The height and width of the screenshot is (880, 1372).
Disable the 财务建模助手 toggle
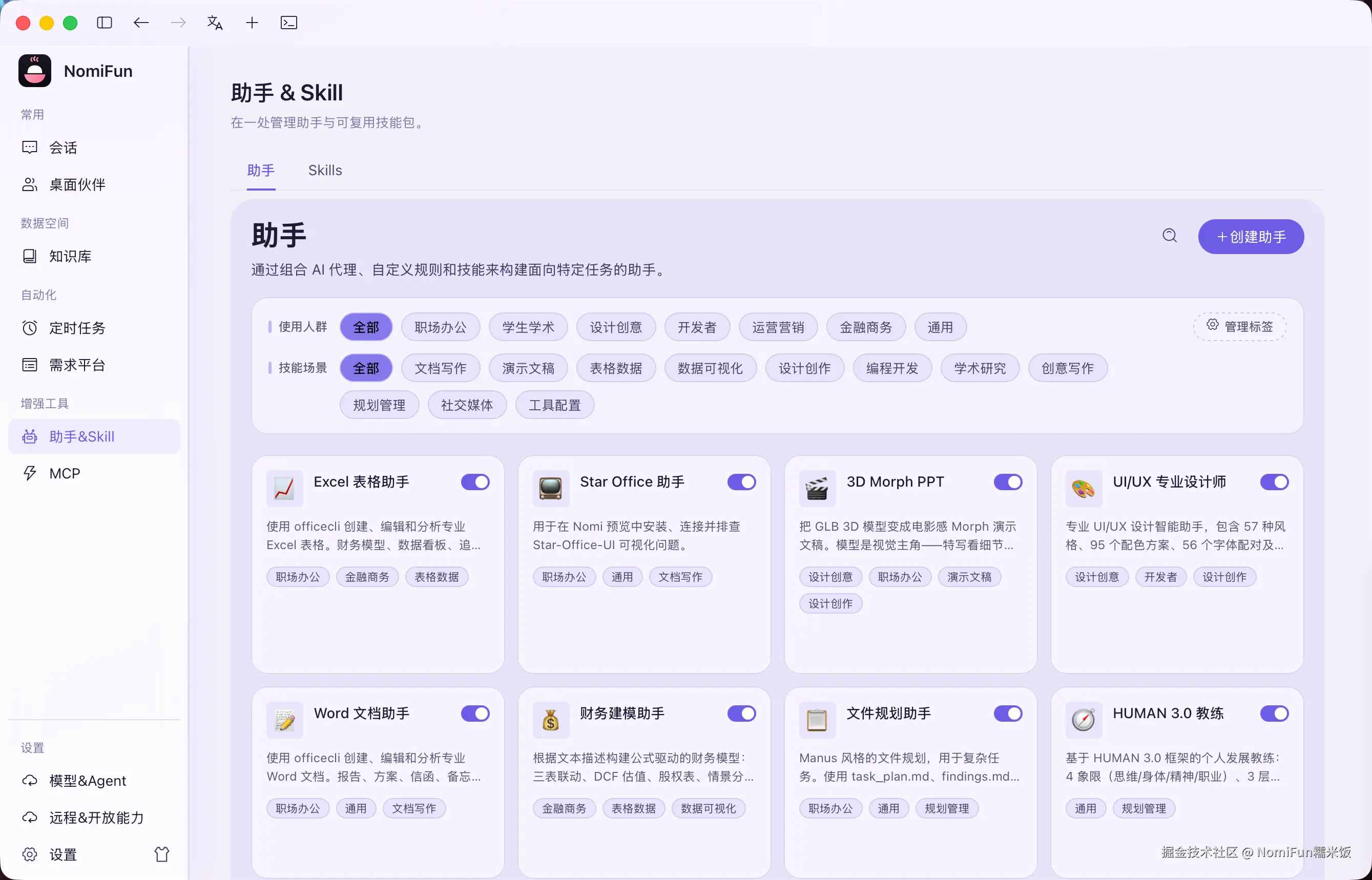pyautogui.click(x=742, y=714)
